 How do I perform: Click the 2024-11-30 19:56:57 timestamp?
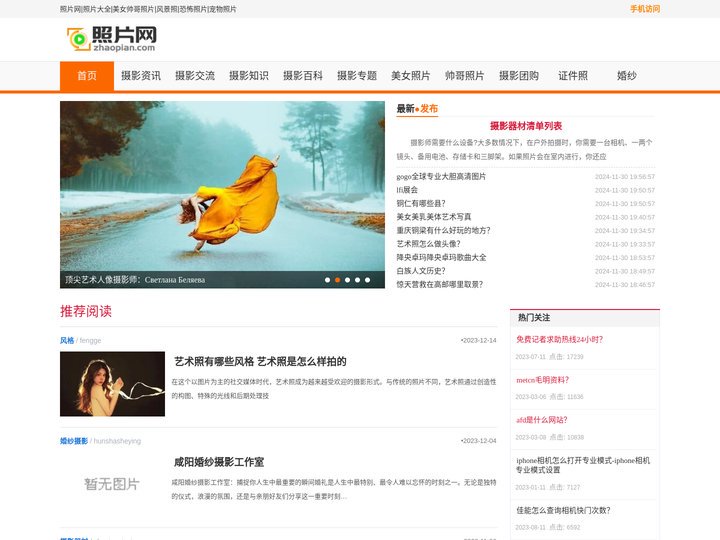[x=625, y=177]
